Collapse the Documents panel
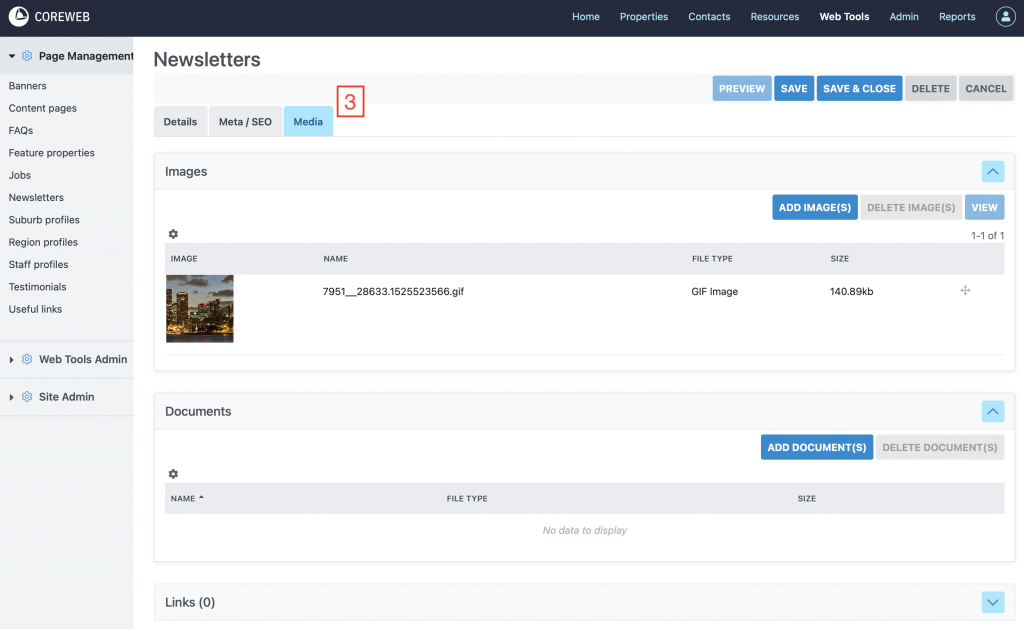 coord(992,411)
